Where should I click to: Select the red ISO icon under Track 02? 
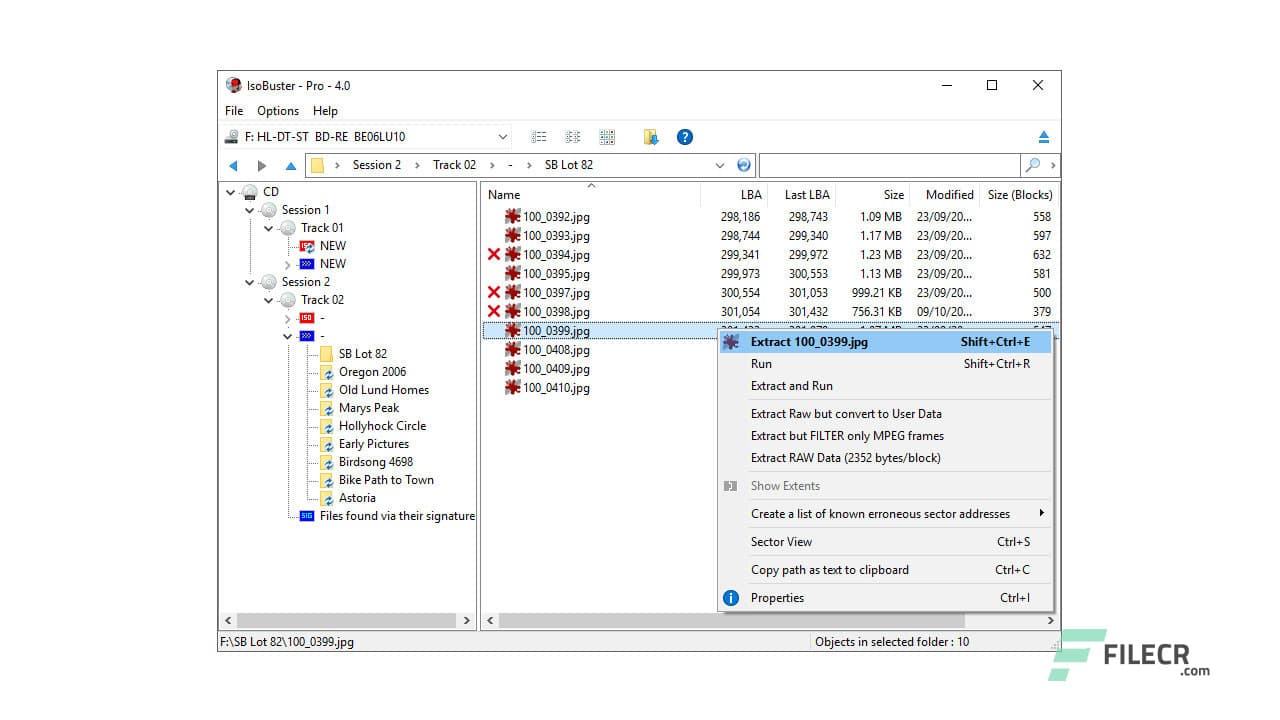tap(306, 317)
